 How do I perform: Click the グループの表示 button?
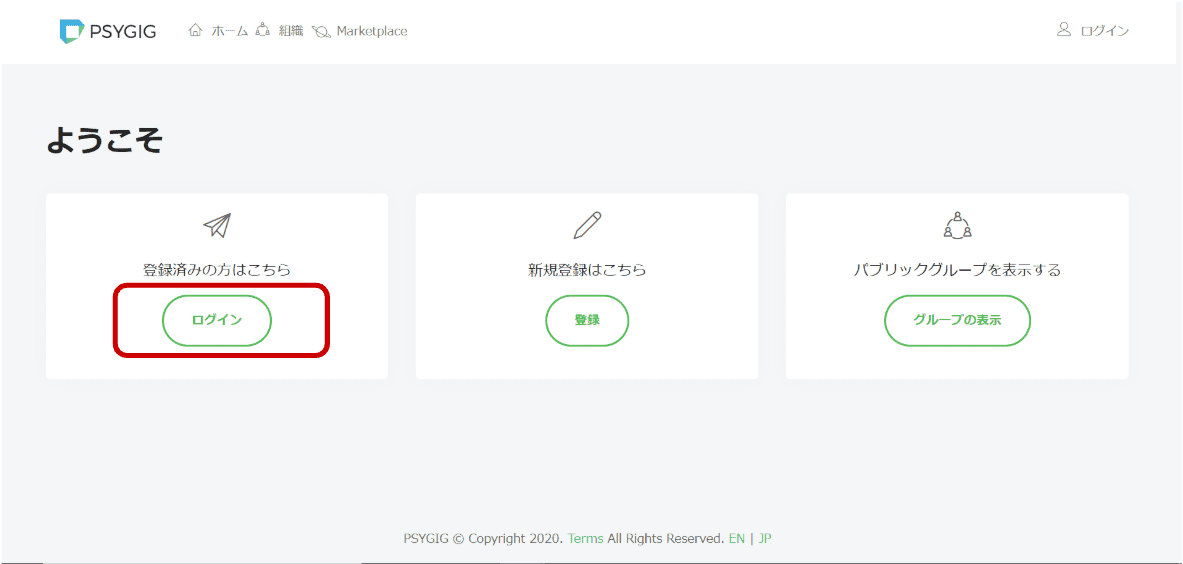click(x=957, y=320)
